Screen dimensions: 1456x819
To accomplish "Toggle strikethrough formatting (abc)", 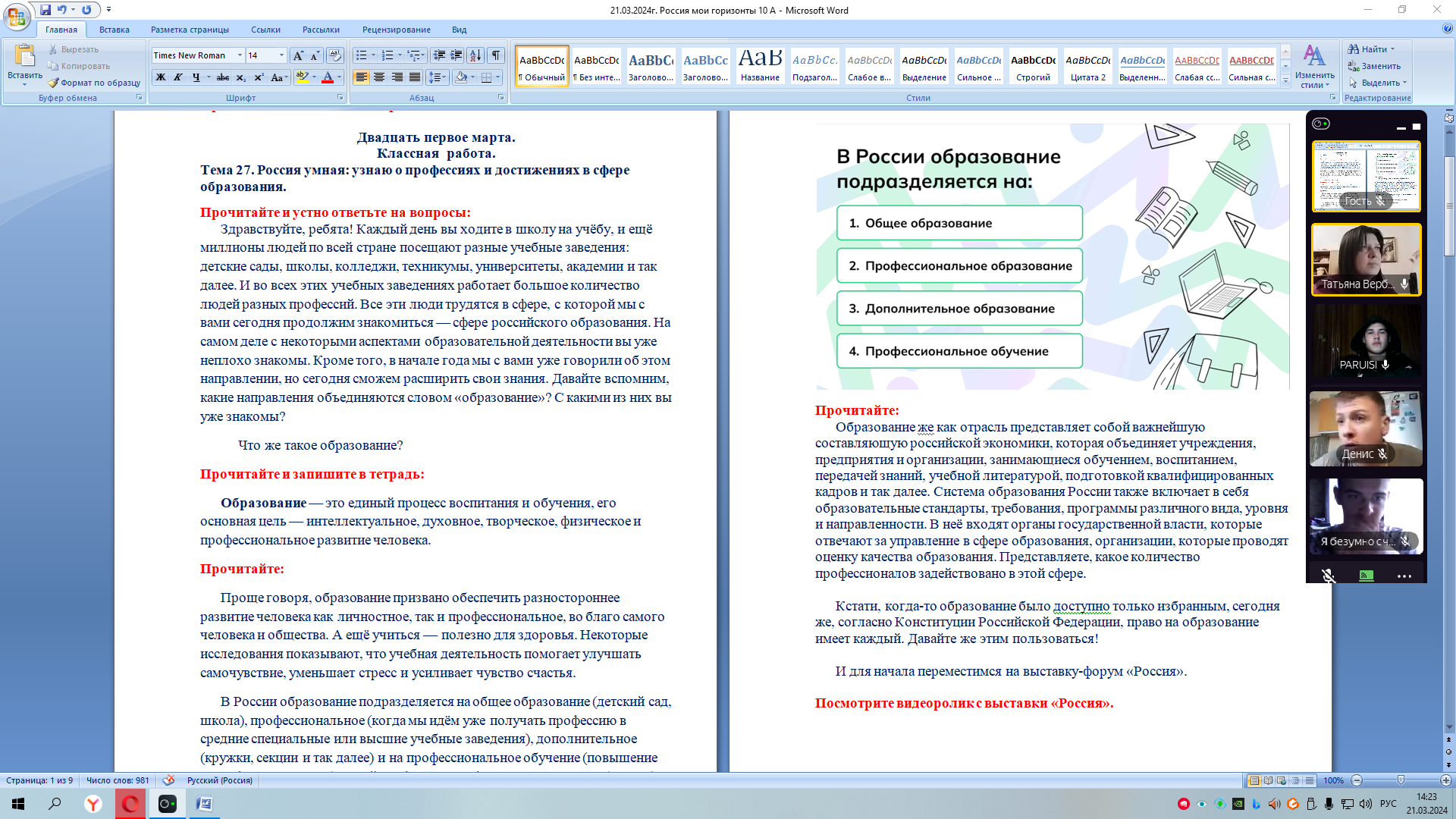I will [223, 77].
